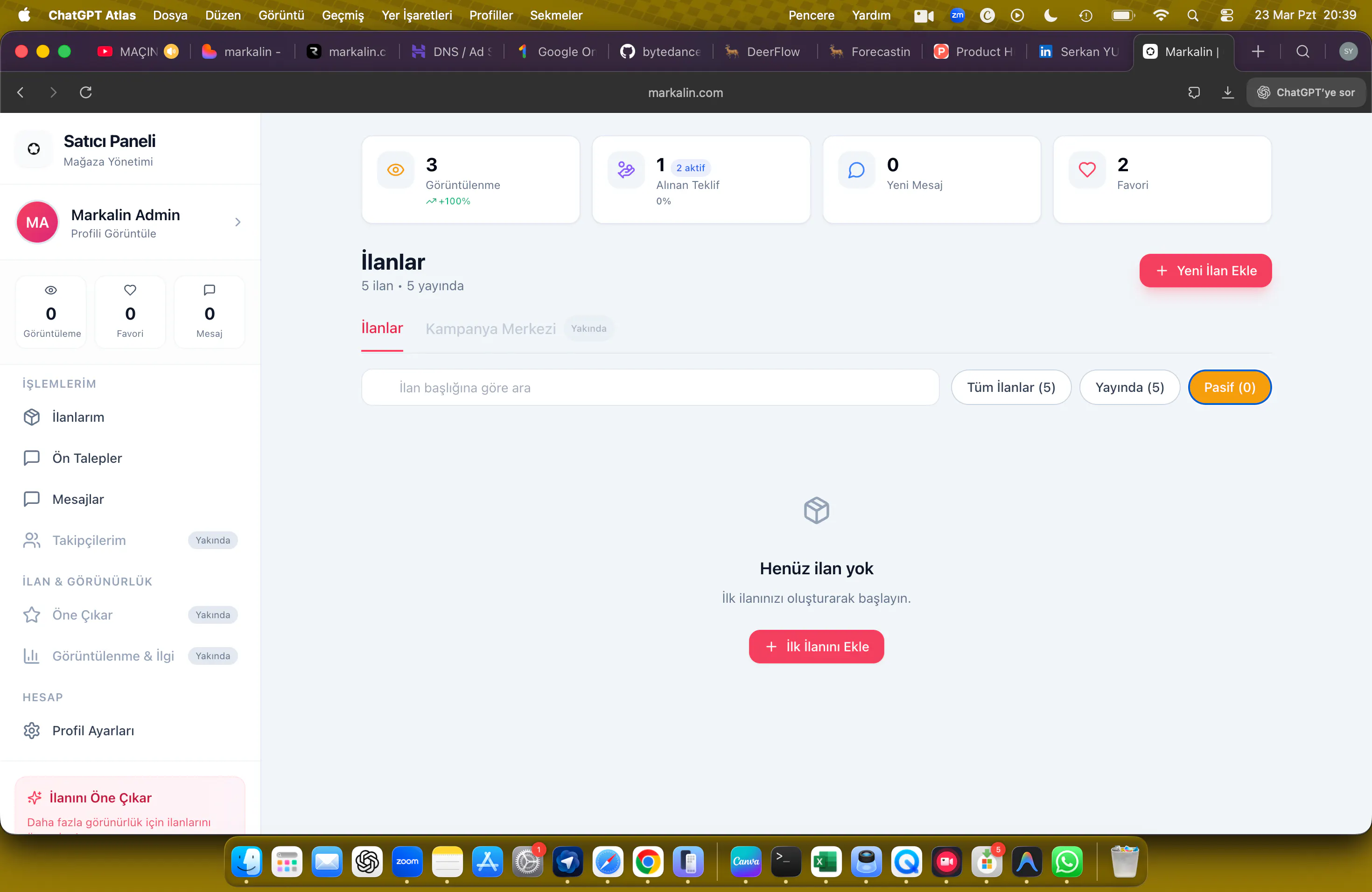
Task: Click the empty-state package icon
Action: click(x=816, y=510)
